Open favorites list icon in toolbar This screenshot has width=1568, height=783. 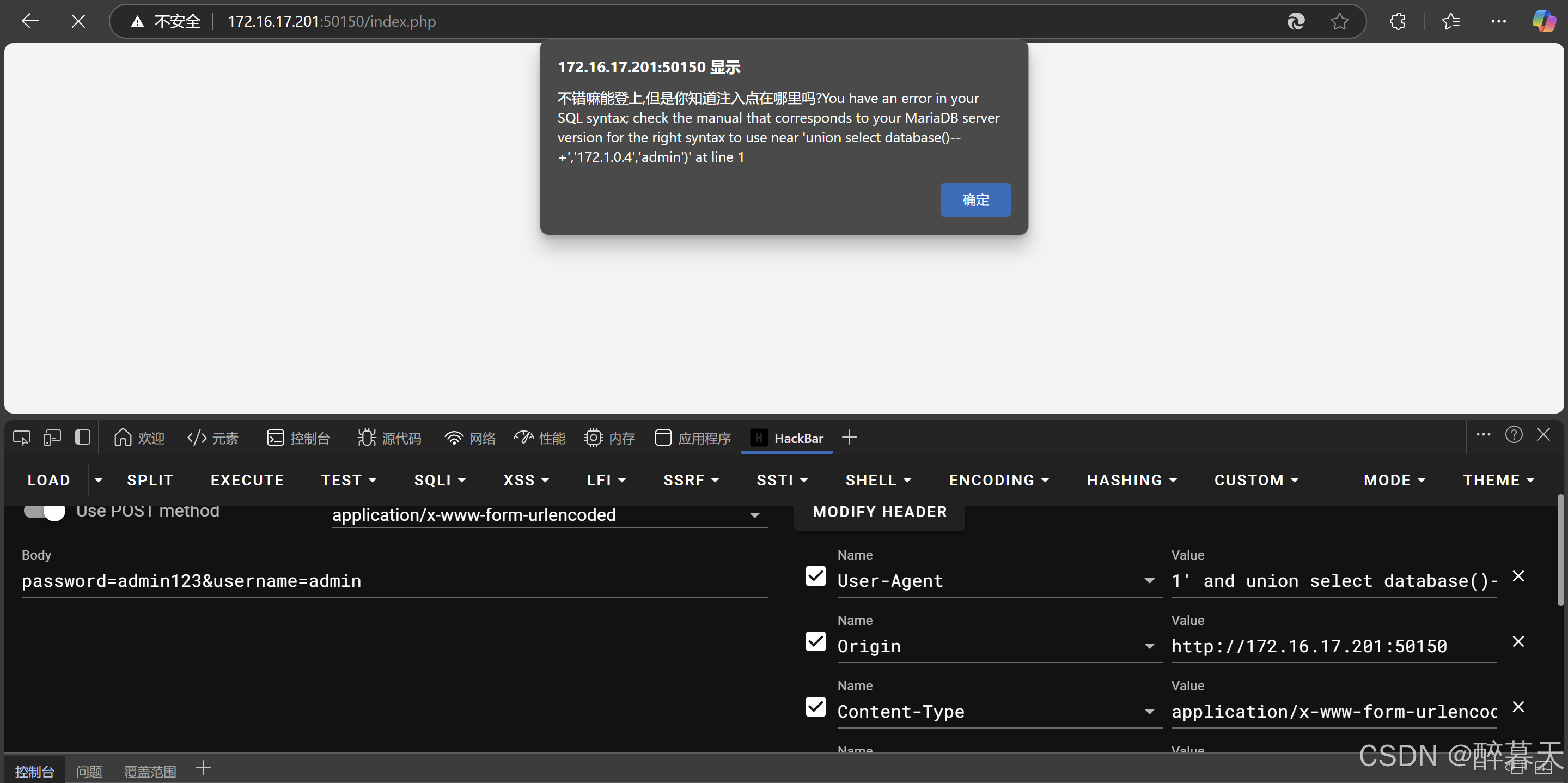[x=1450, y=22]
